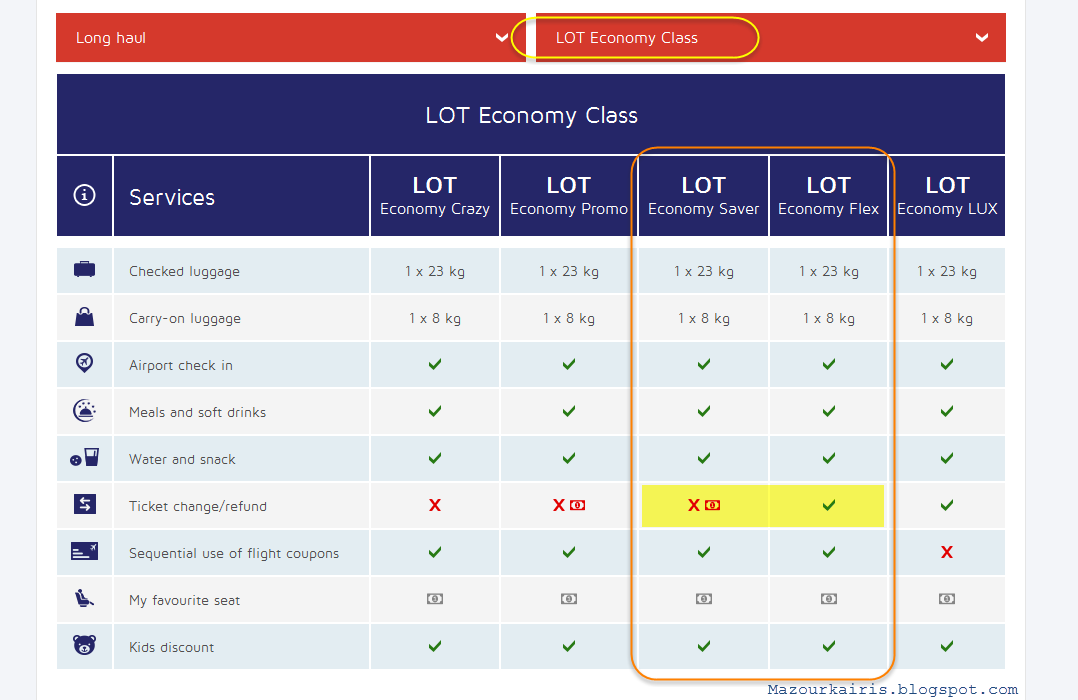Screen dimensions: 1078x700
Task: Click the favourite seat icon
Action: [84, 598]
